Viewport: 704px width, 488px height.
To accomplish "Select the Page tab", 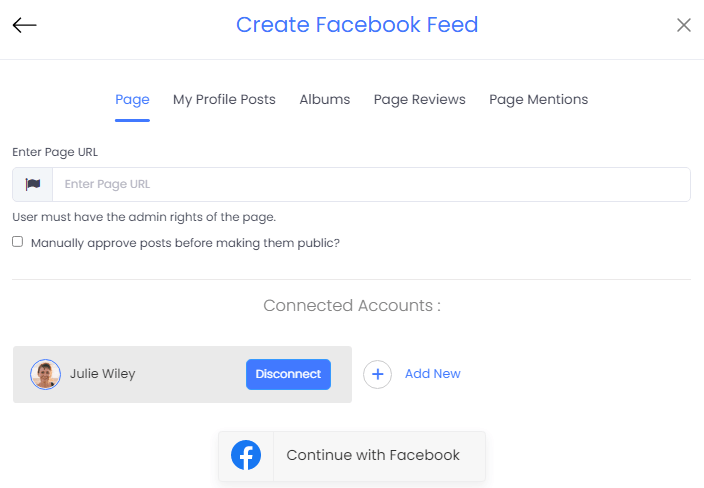I will 132,99.
